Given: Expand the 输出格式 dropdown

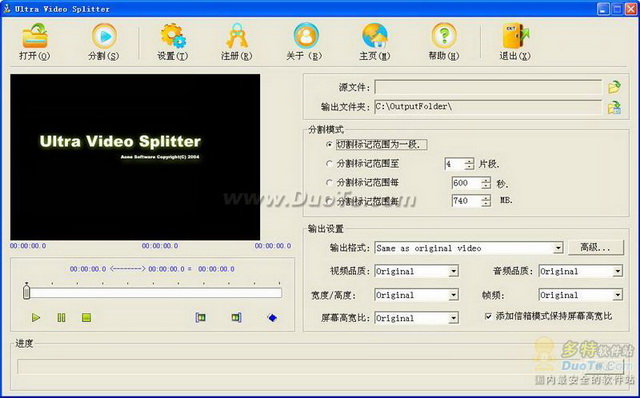Looking at the screenshot, I should [x=558, y=248].
